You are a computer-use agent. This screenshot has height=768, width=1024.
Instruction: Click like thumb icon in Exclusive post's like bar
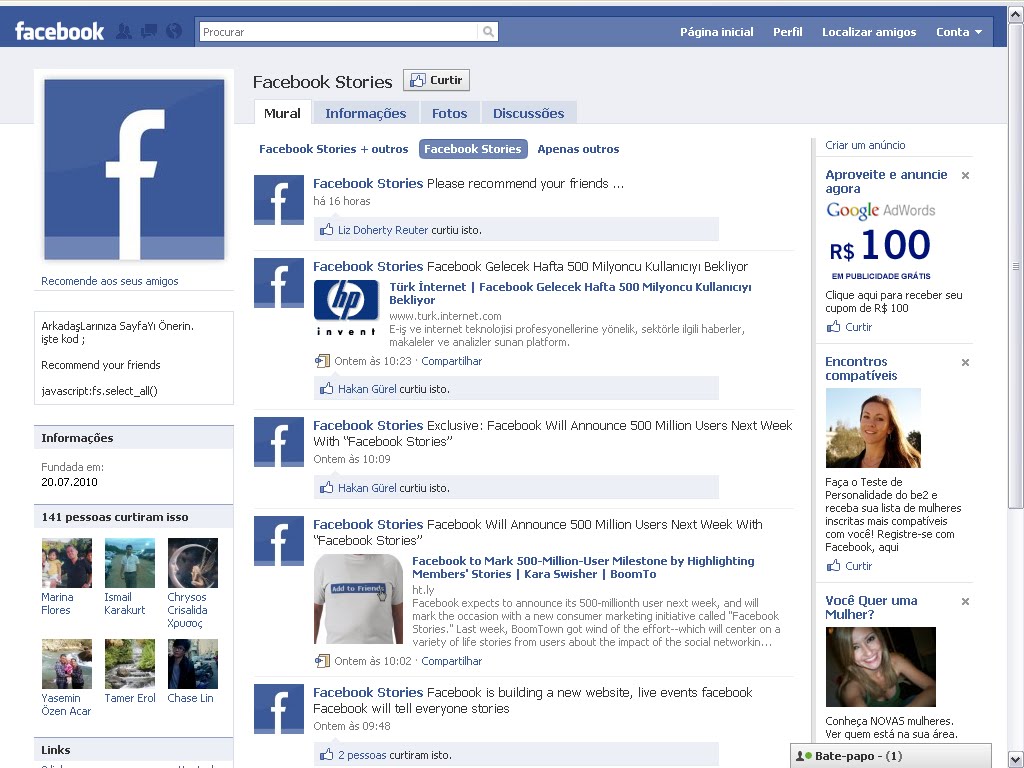pos(327,487)
